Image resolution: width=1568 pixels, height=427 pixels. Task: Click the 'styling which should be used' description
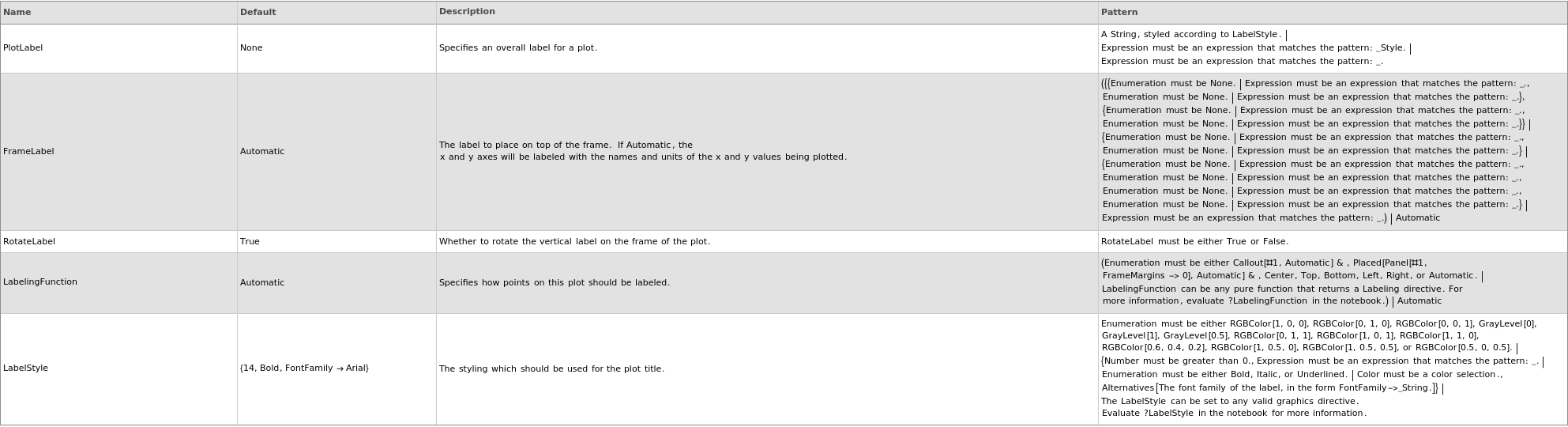coord(551,369)
